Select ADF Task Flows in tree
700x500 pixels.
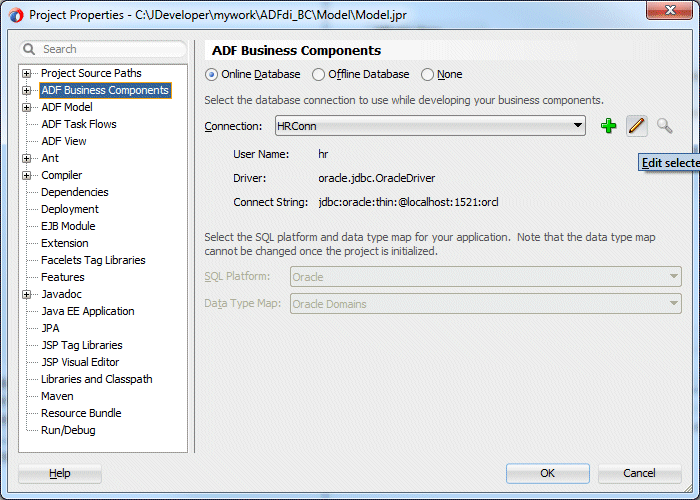pyautogui.click(x=79, y=124)
